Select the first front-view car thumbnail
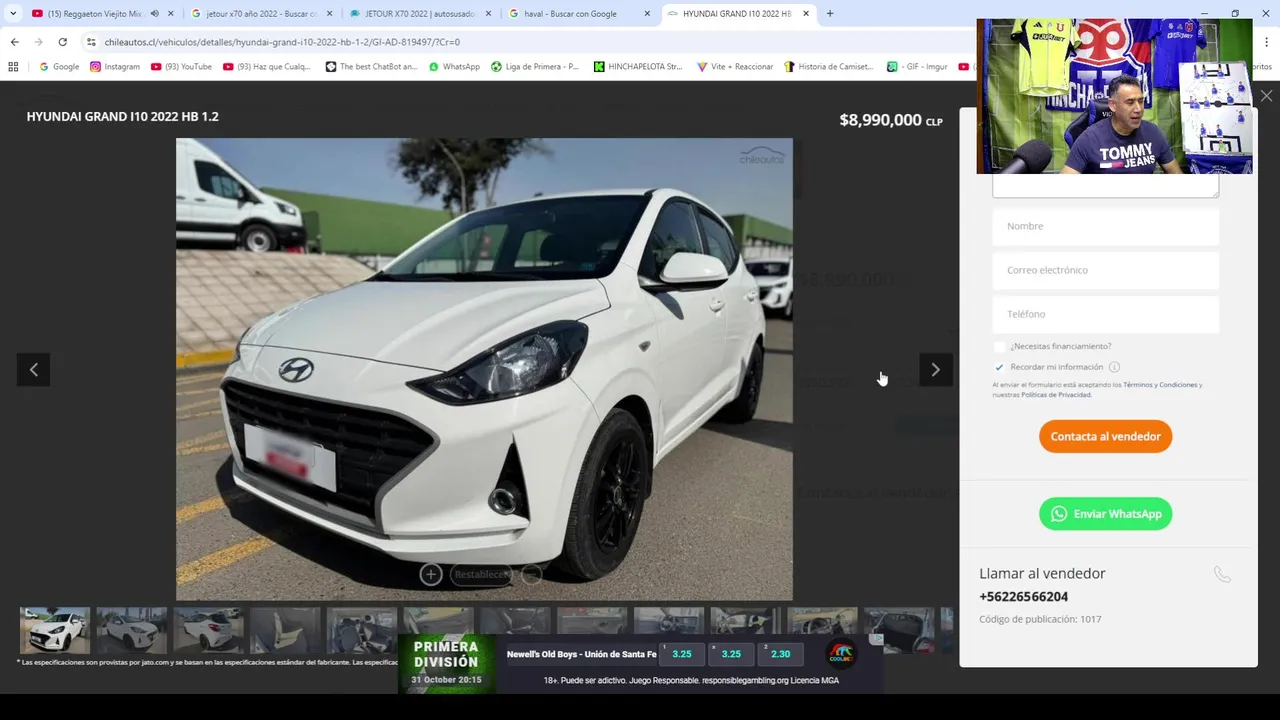1280x720 pixels. pos(55,630)
